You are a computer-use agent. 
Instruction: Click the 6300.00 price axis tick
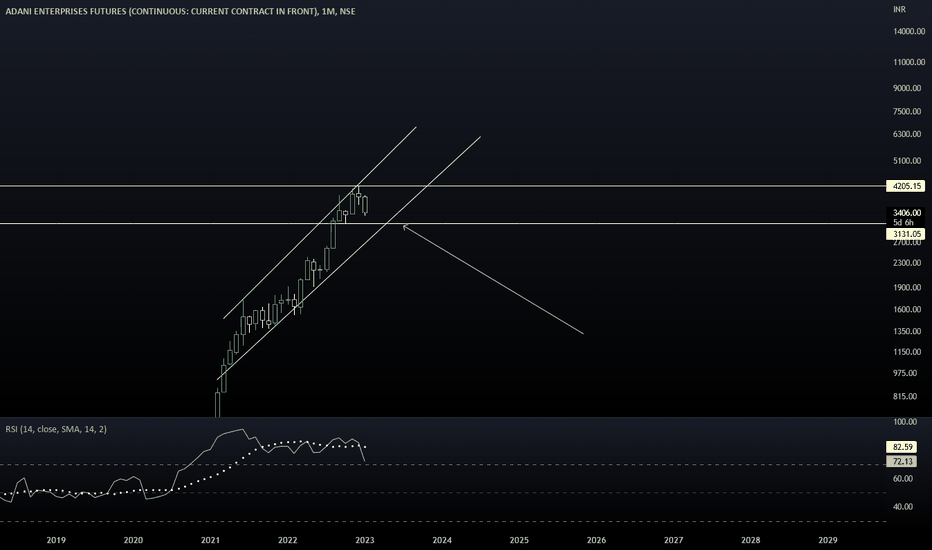[x=907, y=134]
